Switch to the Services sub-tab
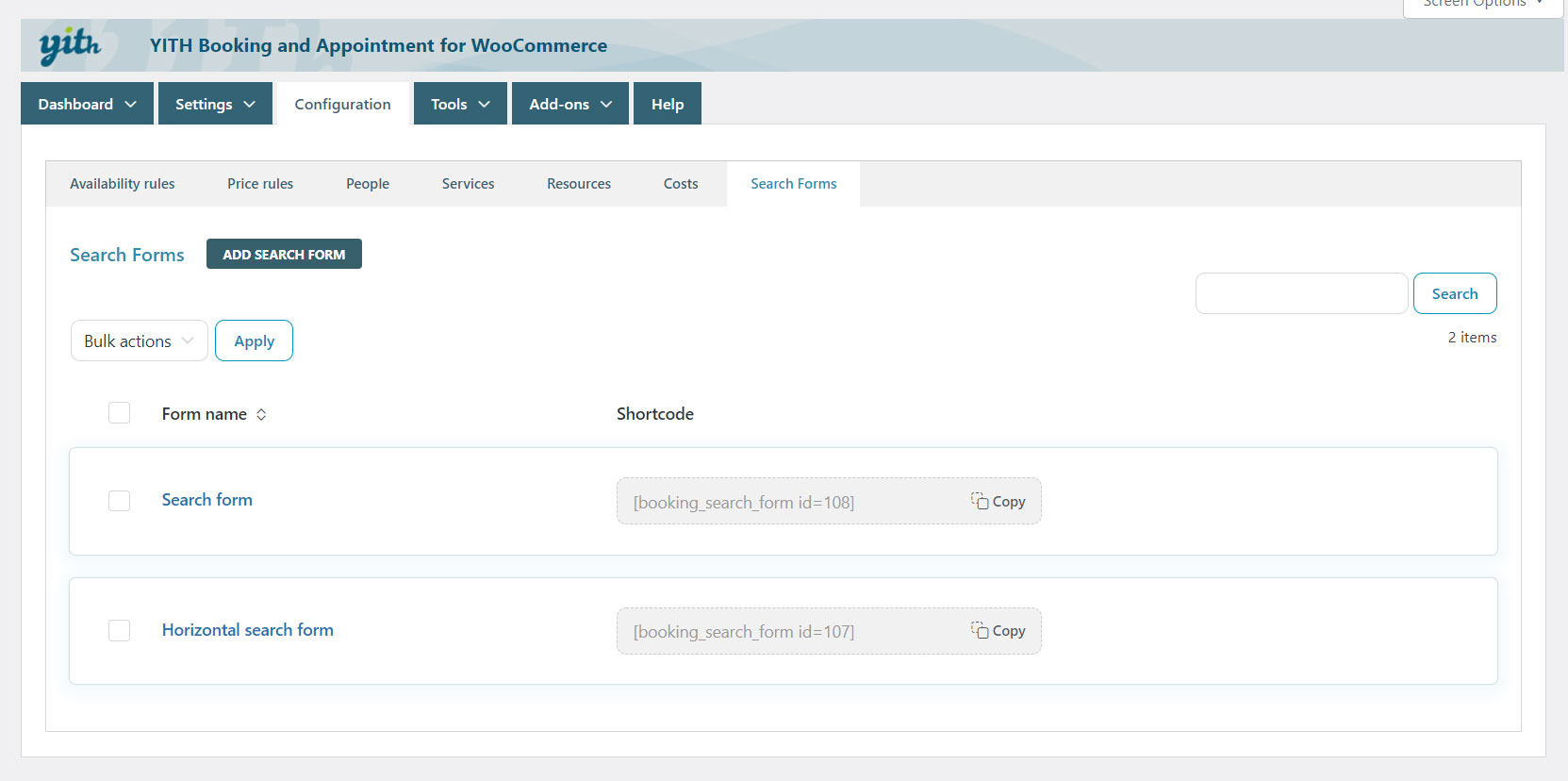The image size is (1568, 781). tap(468, 184)
